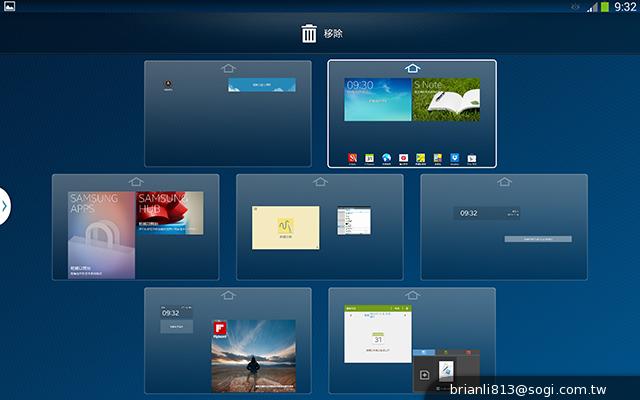Click the house icon on the top-left page
The image size is (640, 400).
[x=228, y=68]
